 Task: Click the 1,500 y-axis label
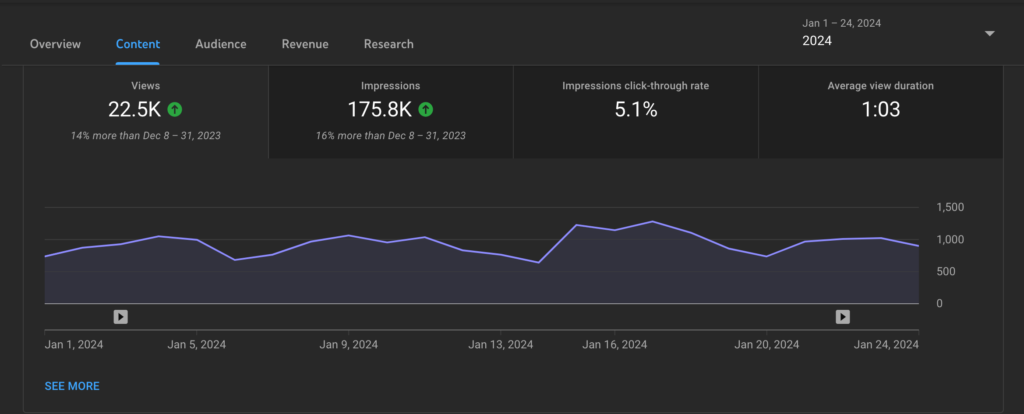pos(950,208)
